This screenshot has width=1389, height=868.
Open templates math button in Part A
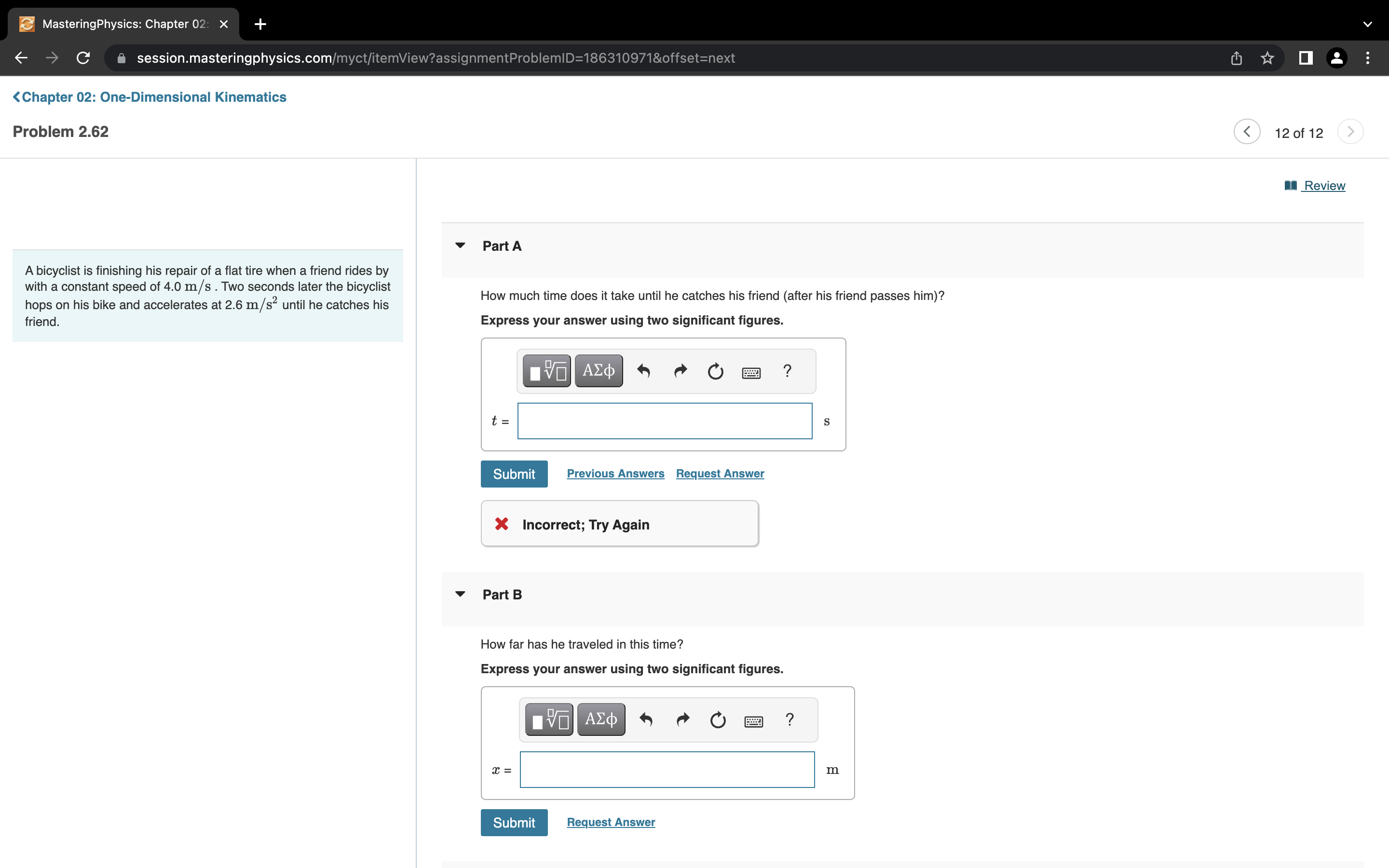click(x=546, y=371)
